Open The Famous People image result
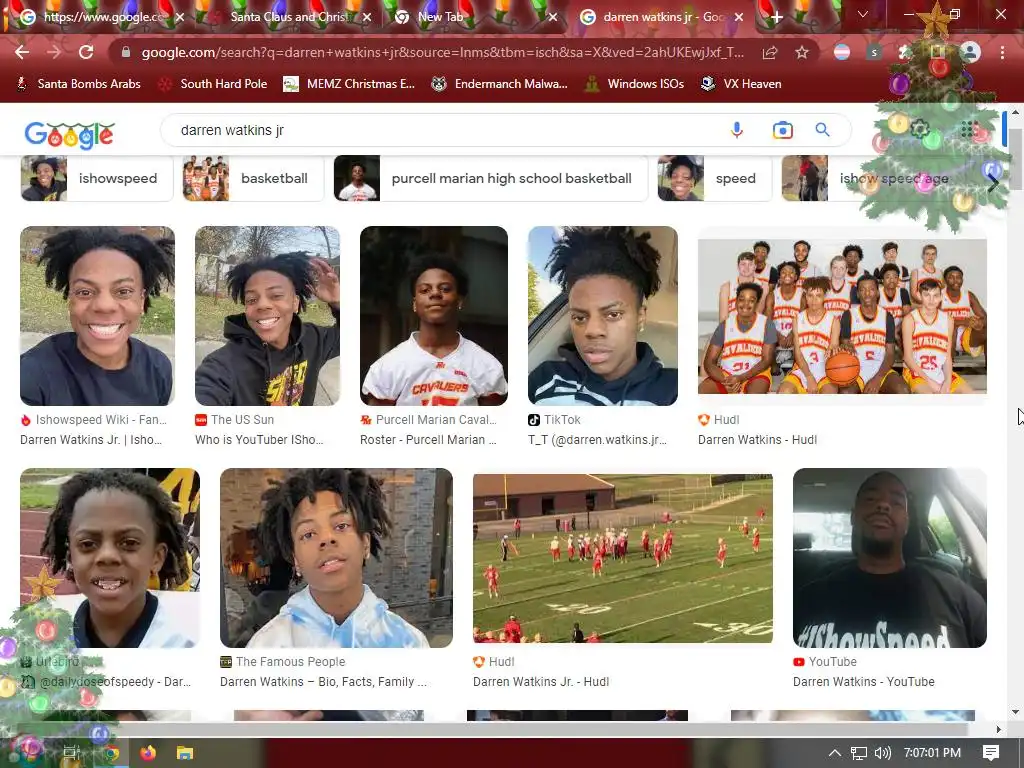This screenshot has width=1024, height=768. [x=336, y=558]
